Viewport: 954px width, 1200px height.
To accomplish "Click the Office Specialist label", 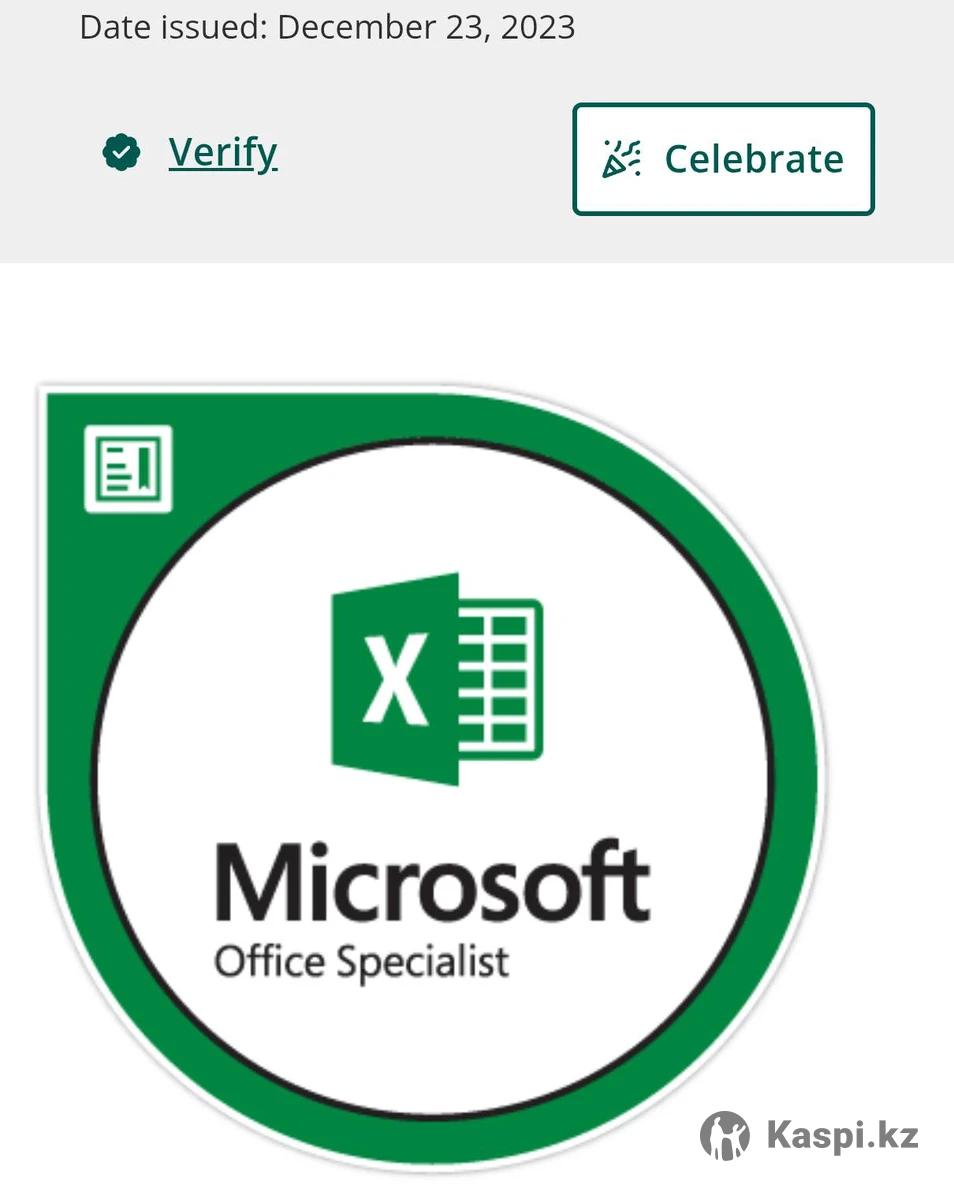I will [361, 964].
